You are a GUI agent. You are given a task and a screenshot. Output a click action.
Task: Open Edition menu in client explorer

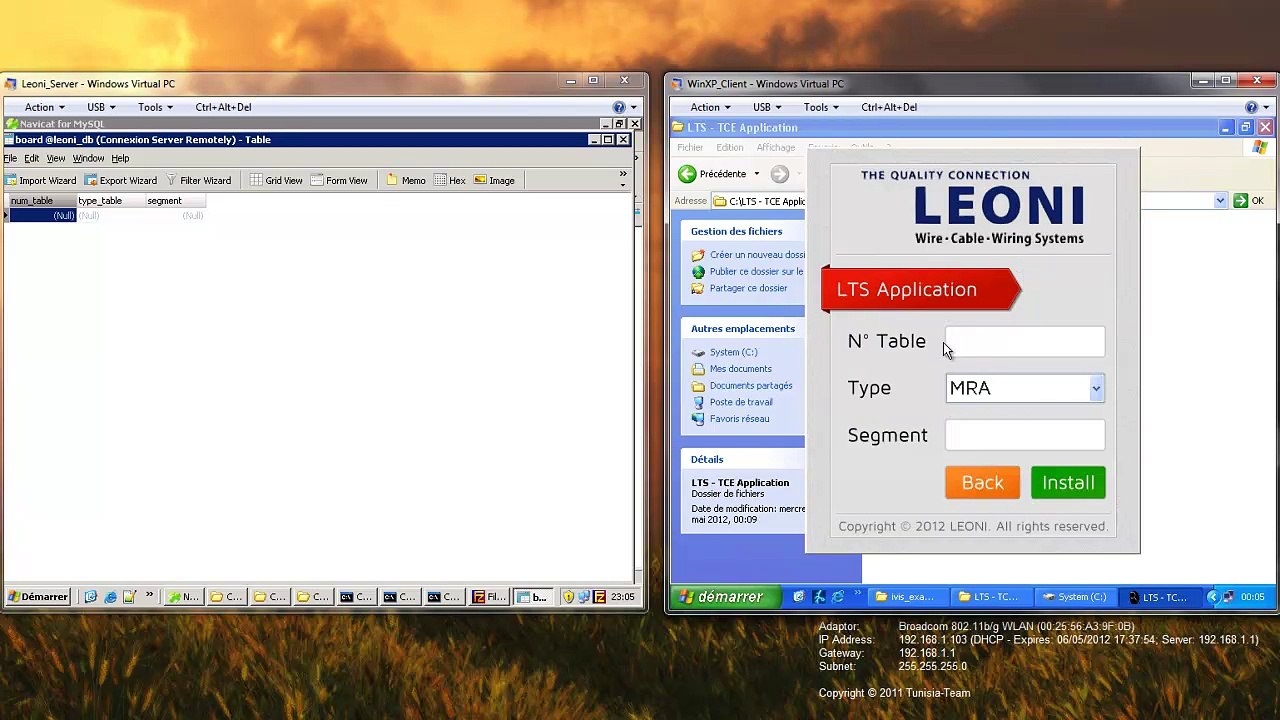click(x=729, y=147)
